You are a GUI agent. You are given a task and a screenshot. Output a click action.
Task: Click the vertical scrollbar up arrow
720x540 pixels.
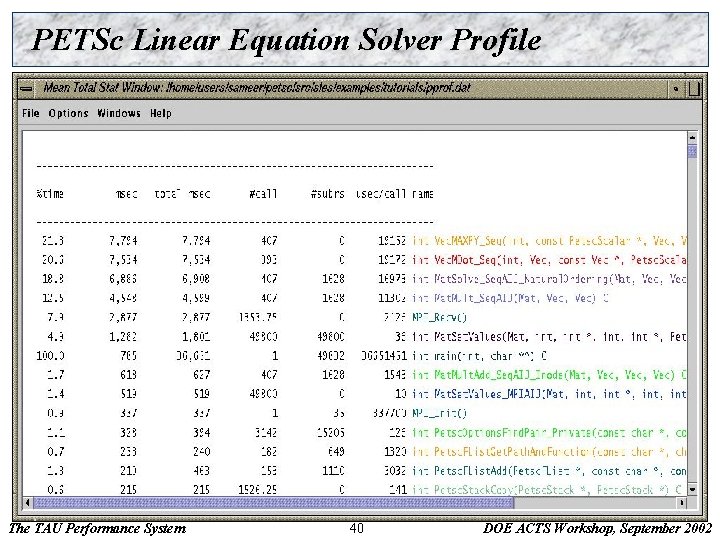[692, 138]
